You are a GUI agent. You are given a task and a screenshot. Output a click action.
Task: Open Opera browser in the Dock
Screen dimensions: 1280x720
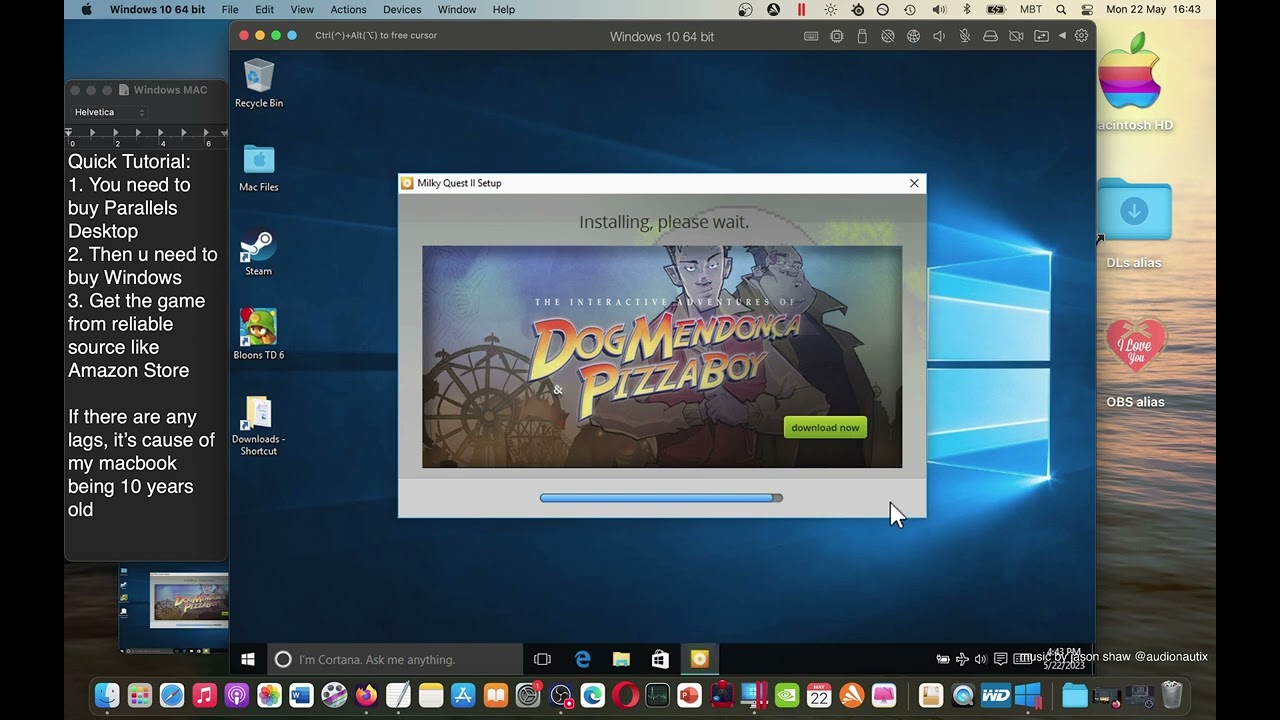click(x=625, y=695)
